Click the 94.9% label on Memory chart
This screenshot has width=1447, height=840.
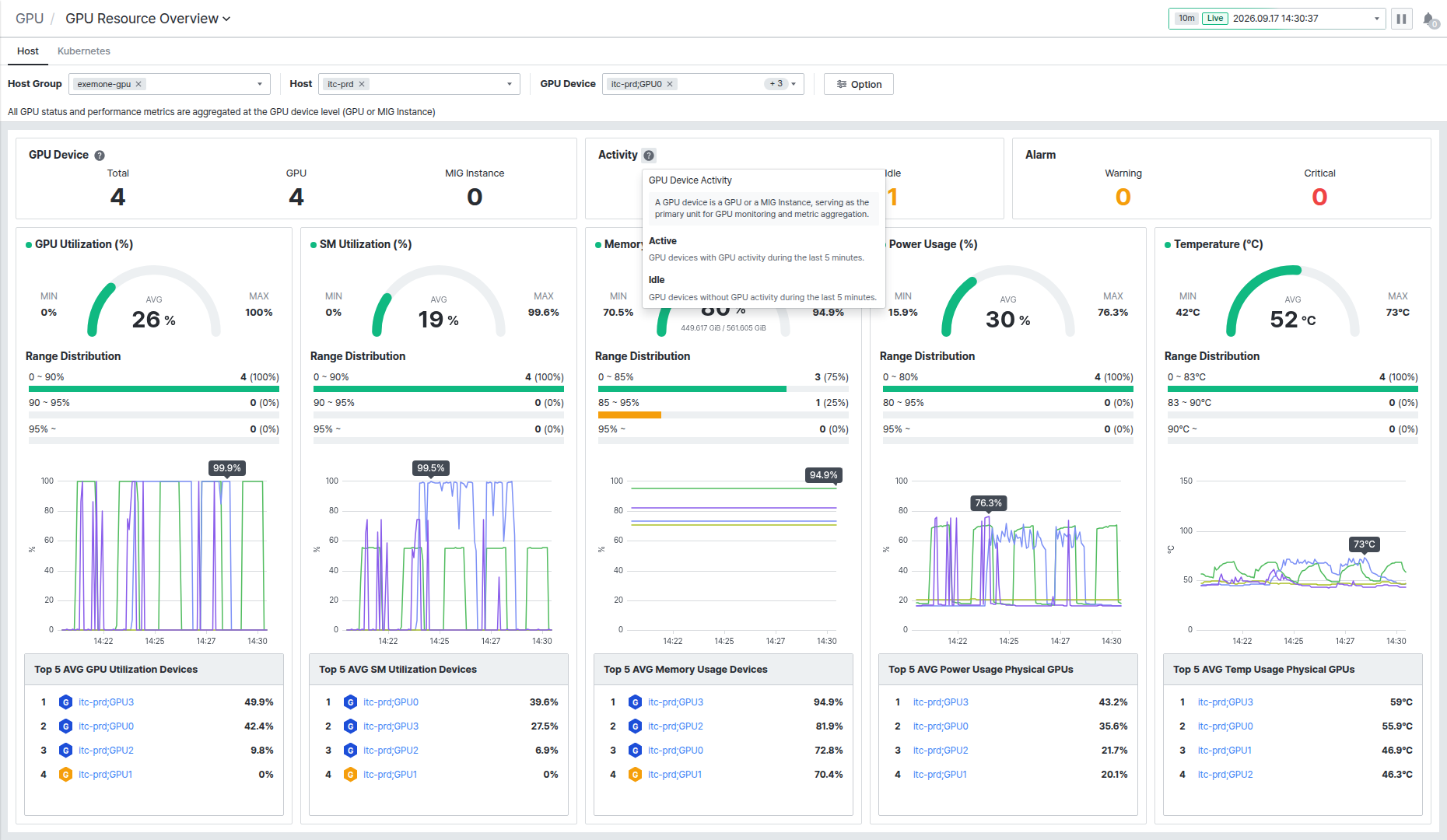(x=824, y=475)
